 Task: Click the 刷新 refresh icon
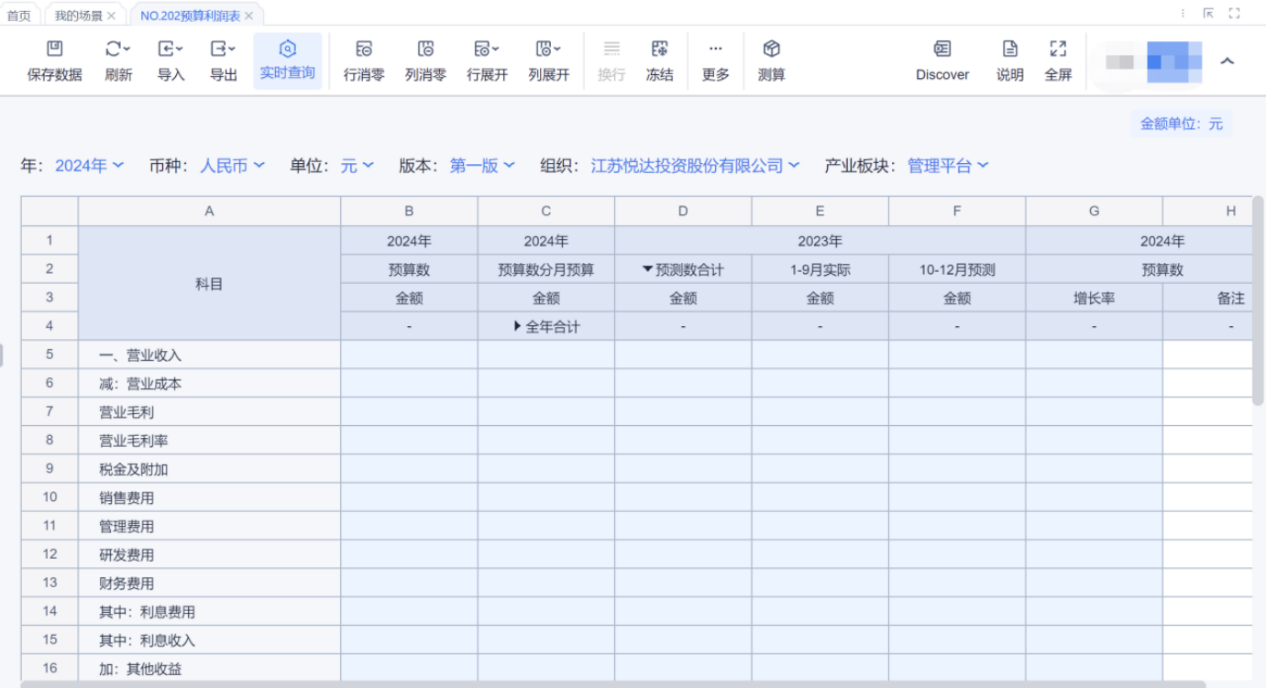tap(118, 50)
